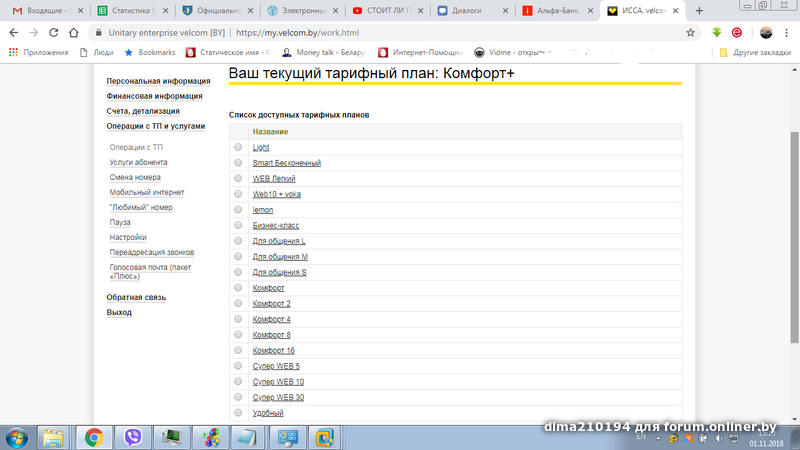The image size is (800, 450).
Task: Open Мобильный интернет in the sidebar
Action: (x=147, y=192)
